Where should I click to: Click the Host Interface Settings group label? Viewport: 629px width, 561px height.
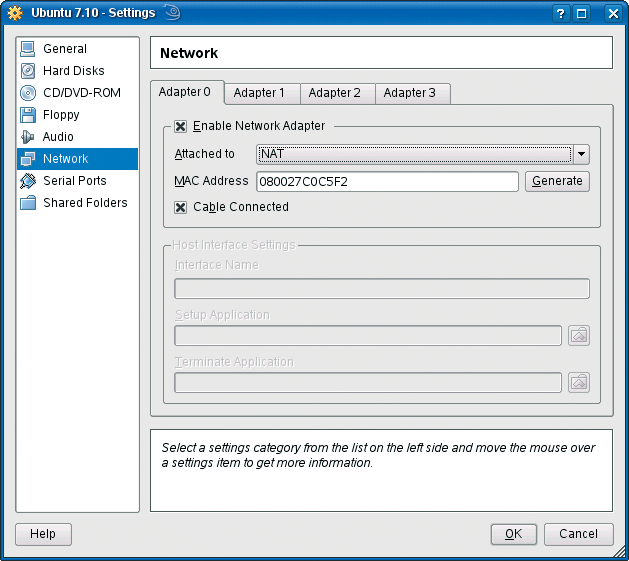pos(233,245)
